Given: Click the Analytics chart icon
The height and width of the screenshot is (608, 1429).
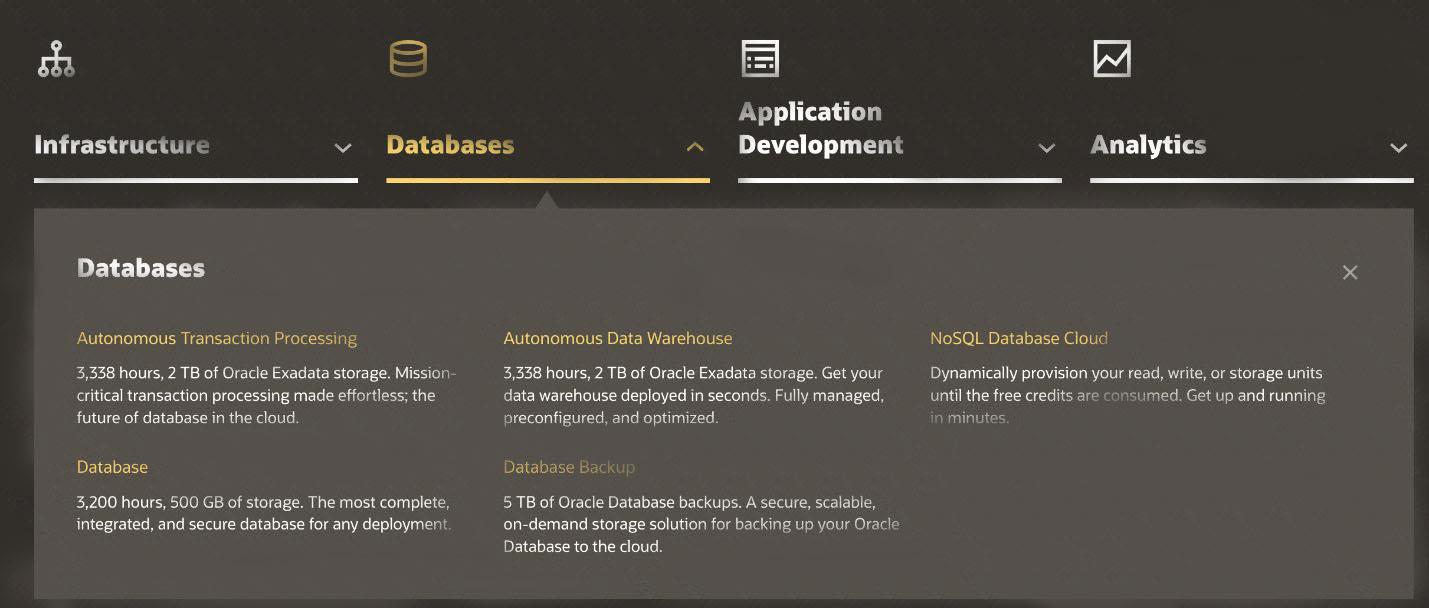Looking at the screenshot, I should [x=1112, y=58].
